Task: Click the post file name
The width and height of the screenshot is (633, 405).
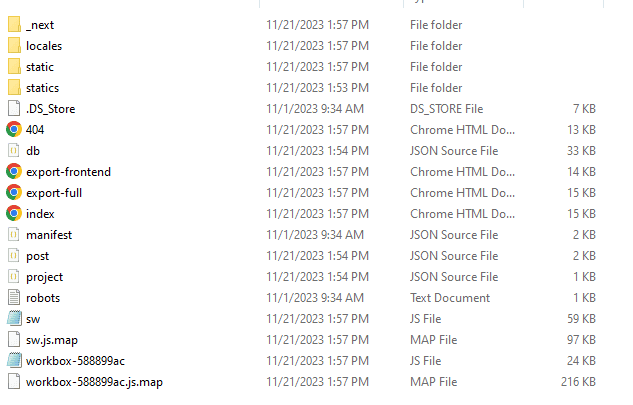Action: [x=38, y=256]
